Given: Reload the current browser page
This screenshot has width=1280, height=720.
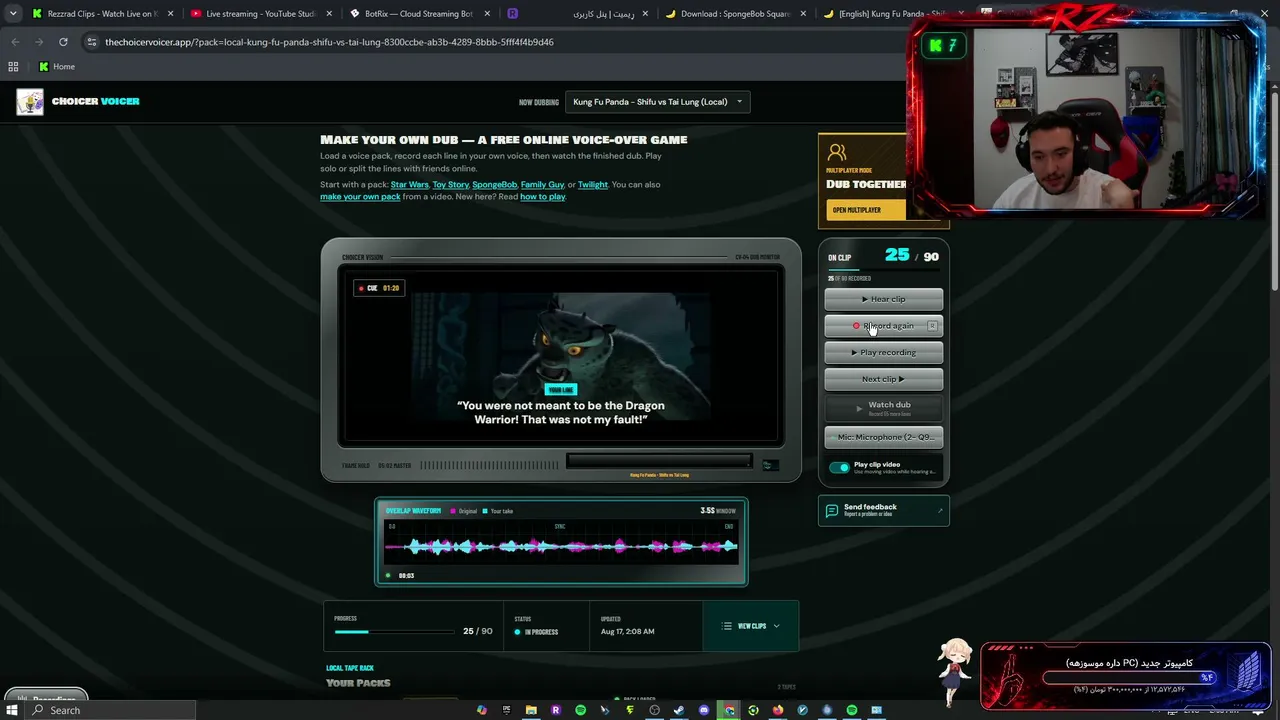Looking at the screenshot, I should click(63, 42).
